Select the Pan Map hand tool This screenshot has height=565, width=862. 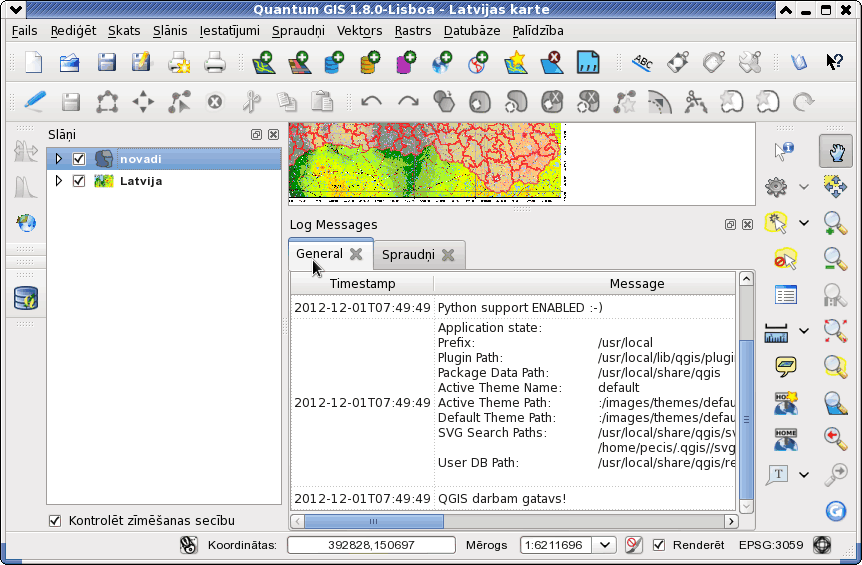point(836,151)
